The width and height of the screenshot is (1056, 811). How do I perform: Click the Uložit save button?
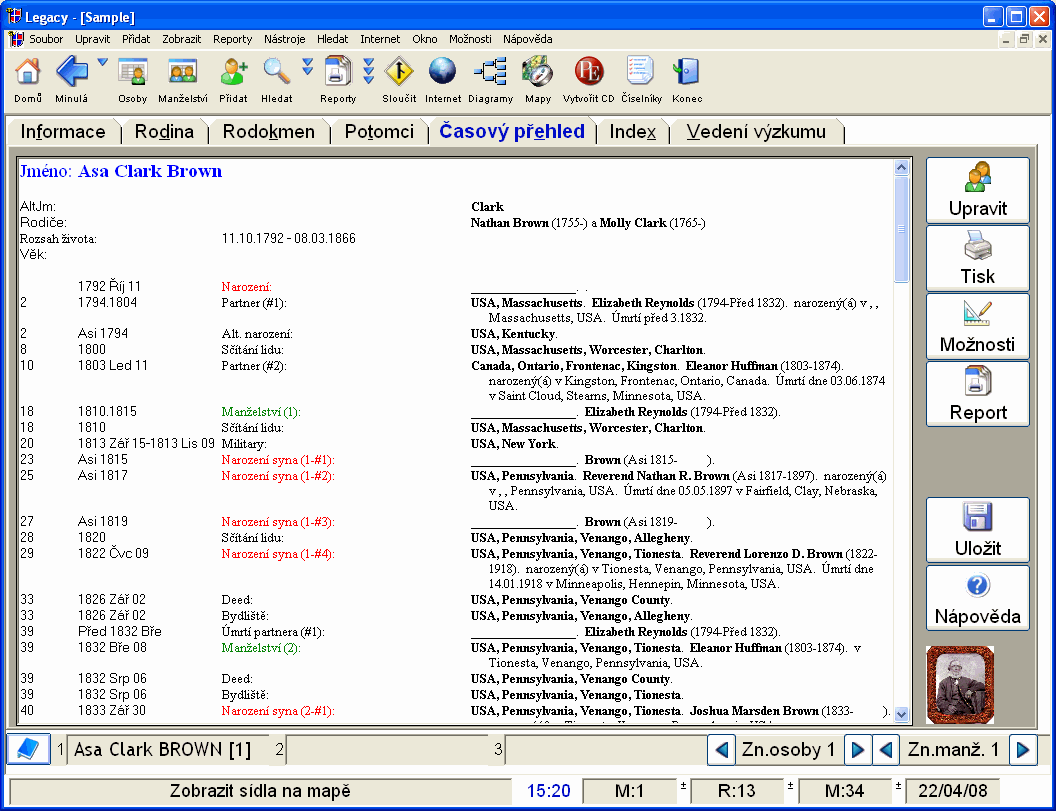click(x=977, y=530)
